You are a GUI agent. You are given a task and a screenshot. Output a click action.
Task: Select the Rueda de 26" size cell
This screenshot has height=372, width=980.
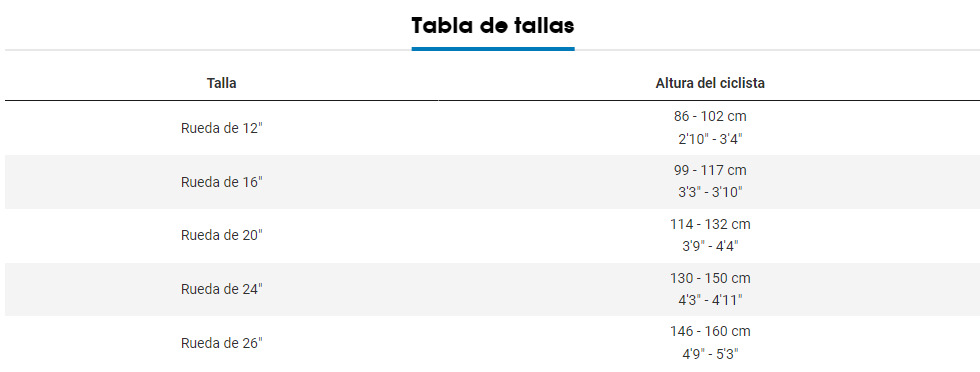222,343
